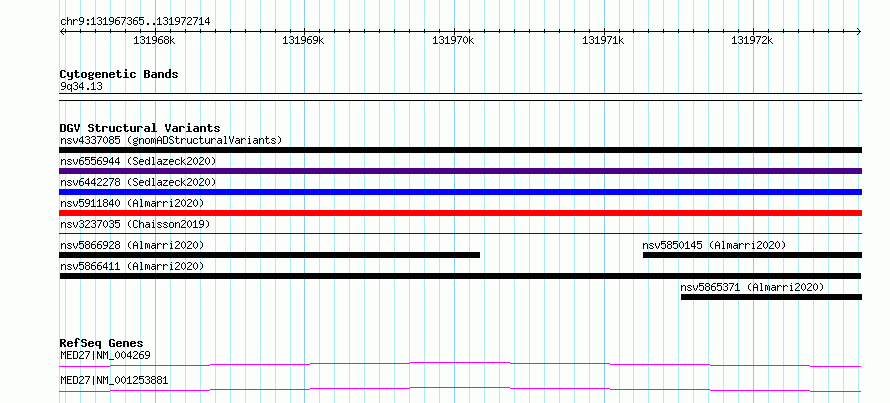Image resolution: width=890 pixels, height=403 pixels.
Task: Click the chr9:131967365..131972714 coordinate label
Action: (x=135, y=22)
